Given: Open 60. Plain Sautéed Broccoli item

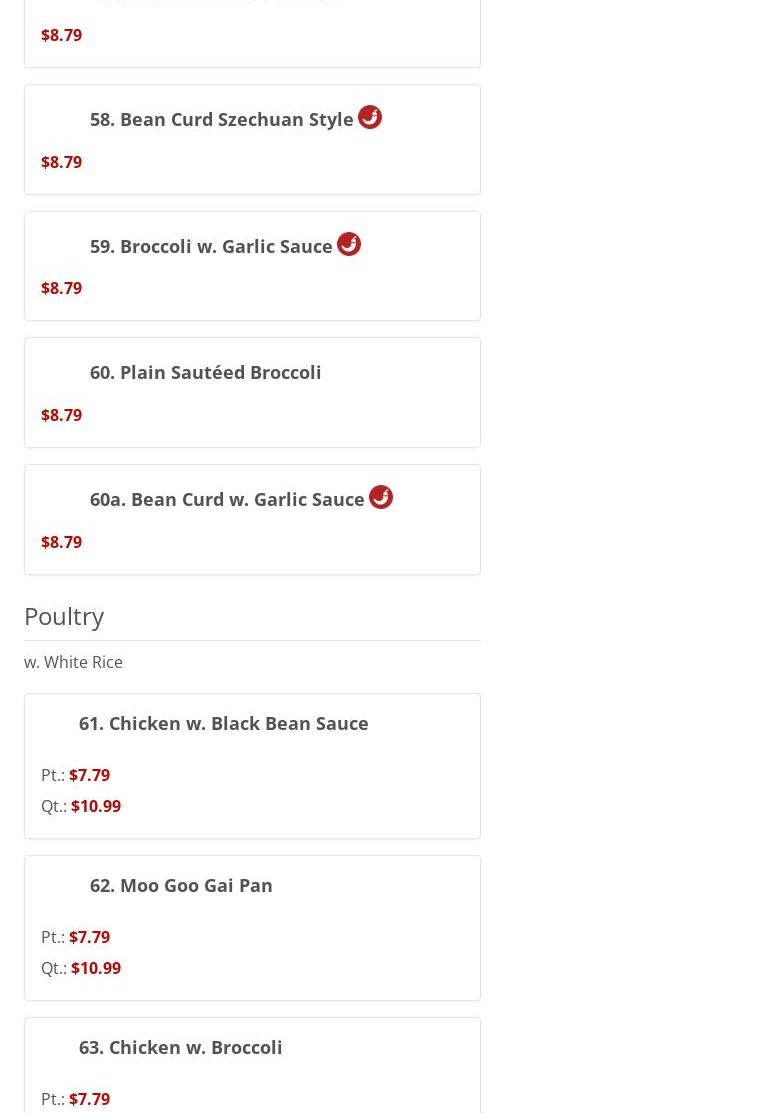Looking at the screenshot, I should click(x=205, y=373).
